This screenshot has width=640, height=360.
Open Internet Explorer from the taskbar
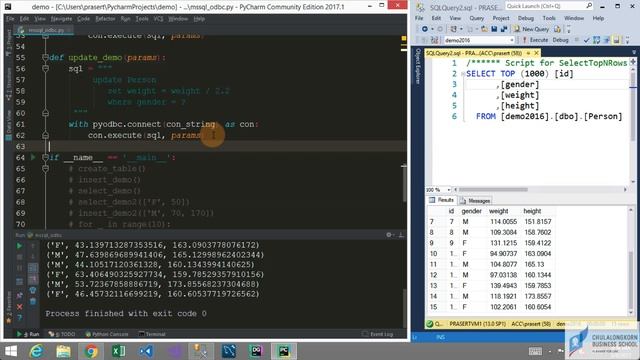[37, 351]
